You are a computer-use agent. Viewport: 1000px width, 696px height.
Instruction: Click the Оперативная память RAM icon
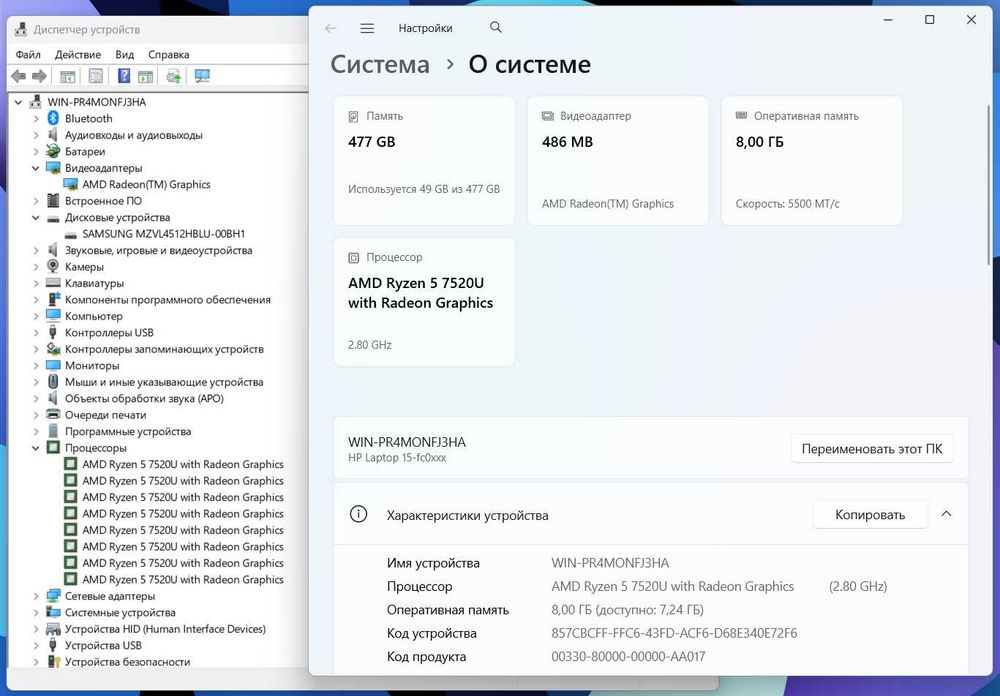pos(741,115)
